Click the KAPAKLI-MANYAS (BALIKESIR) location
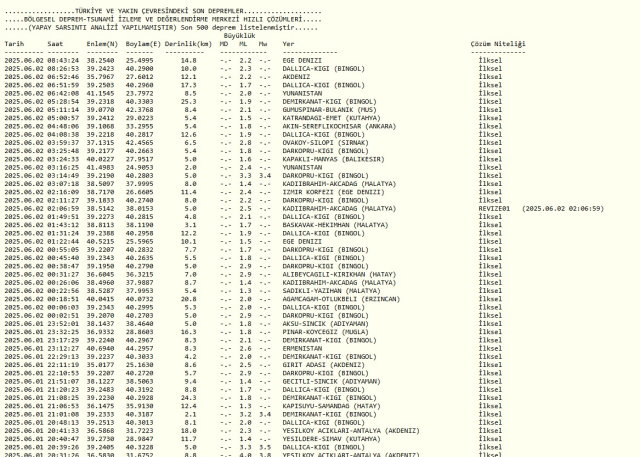Viewport: 640px width, 457px height. click(333, 159)
